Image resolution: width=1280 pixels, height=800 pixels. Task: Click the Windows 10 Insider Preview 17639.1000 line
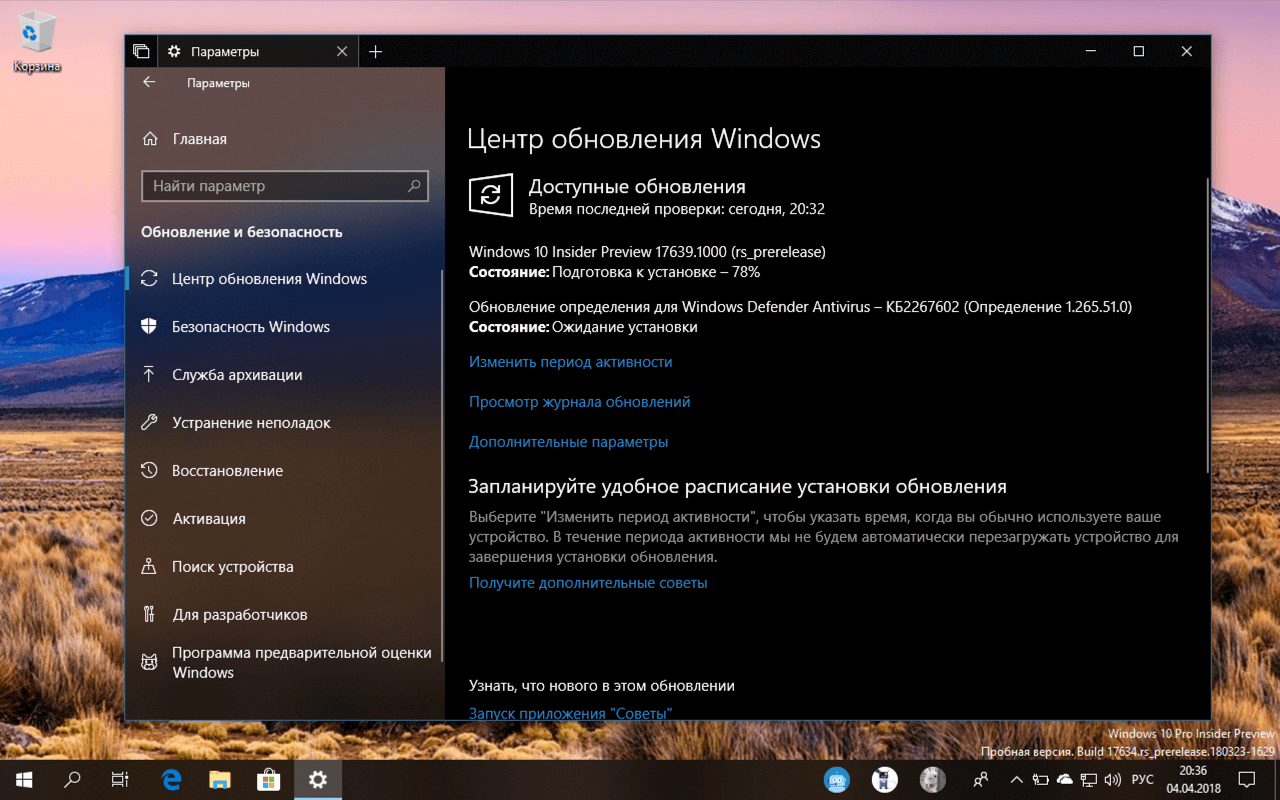coord(647,251)
